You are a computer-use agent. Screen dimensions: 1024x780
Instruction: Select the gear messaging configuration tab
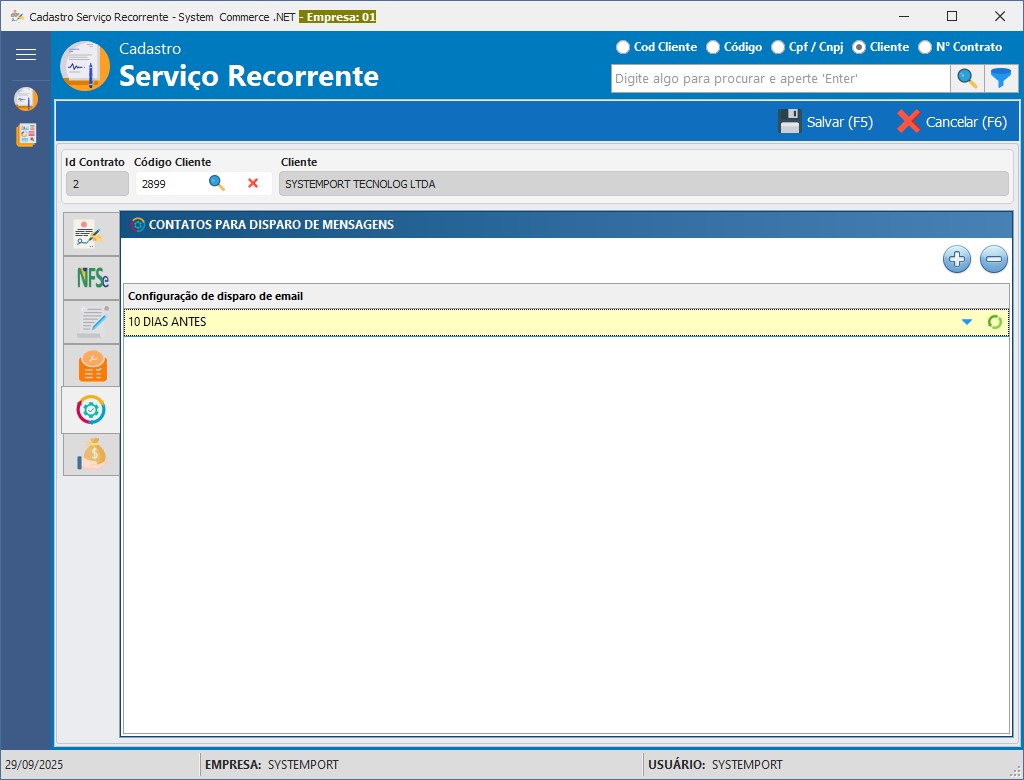pyautogui.click(x=91, y=409)
